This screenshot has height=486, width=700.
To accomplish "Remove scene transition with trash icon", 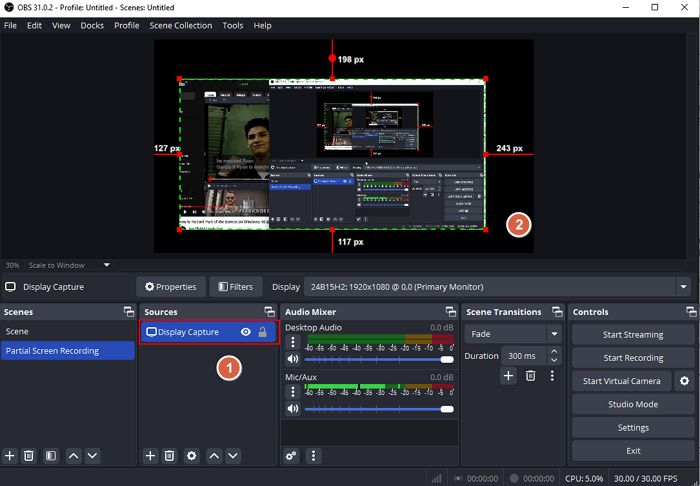I will [x=530, y=376].
